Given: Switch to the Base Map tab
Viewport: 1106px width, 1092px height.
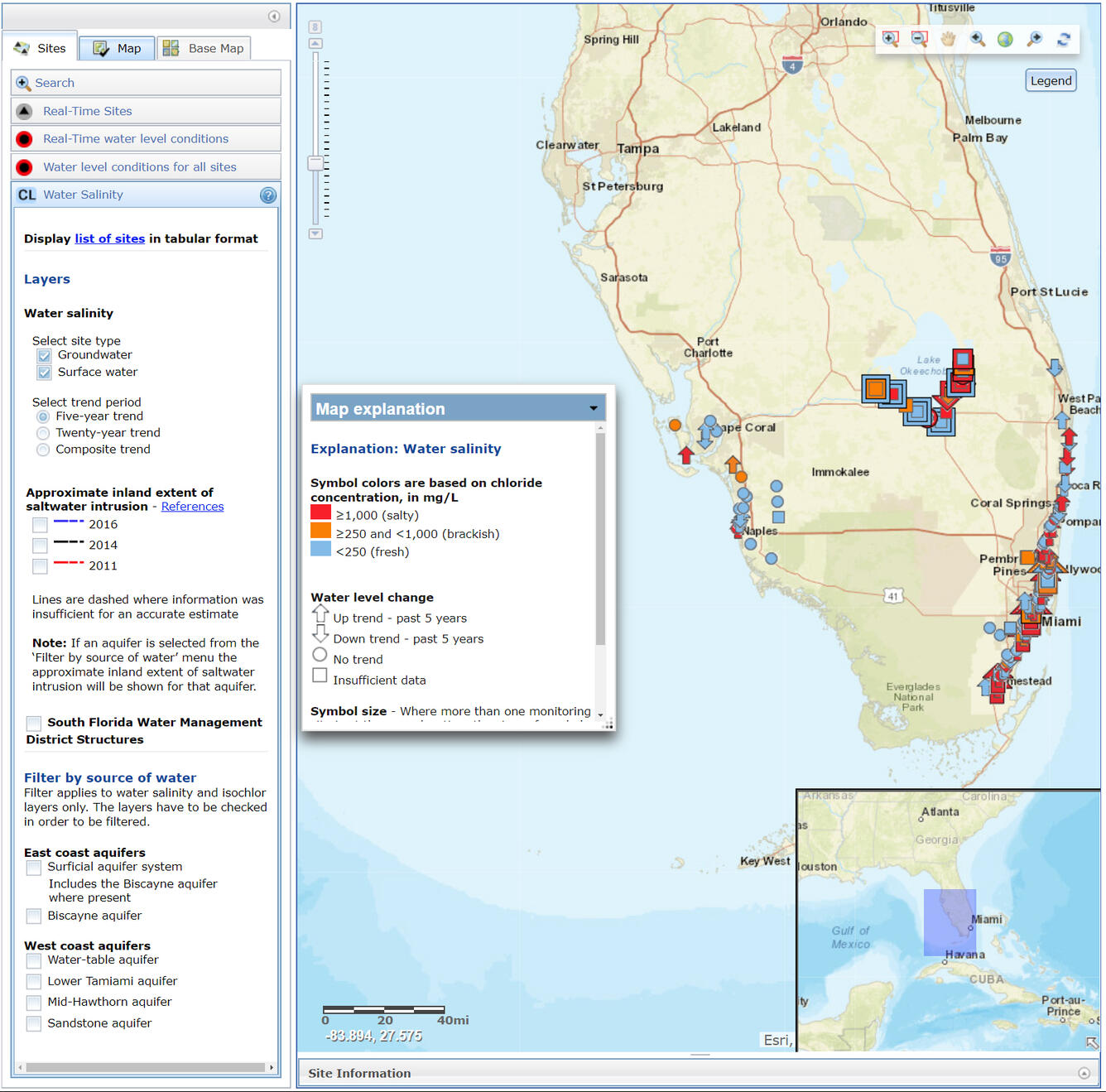Looking at the screenshot, I should pyautogui.click(x=204, y=47).
